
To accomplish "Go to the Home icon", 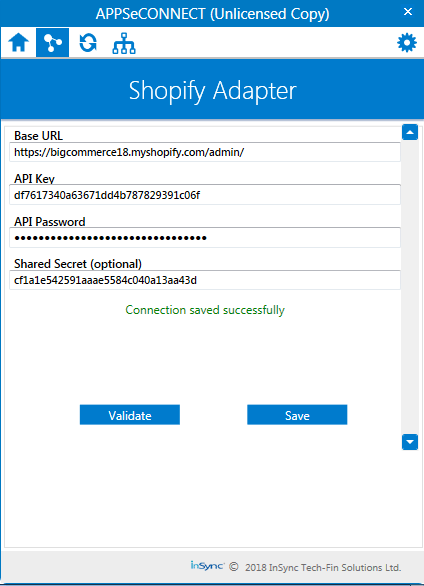I will [19, 43].
